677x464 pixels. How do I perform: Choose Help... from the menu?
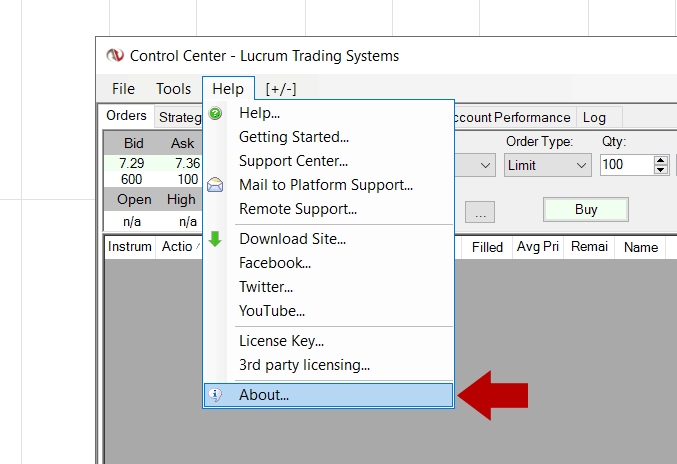(328, 113)
